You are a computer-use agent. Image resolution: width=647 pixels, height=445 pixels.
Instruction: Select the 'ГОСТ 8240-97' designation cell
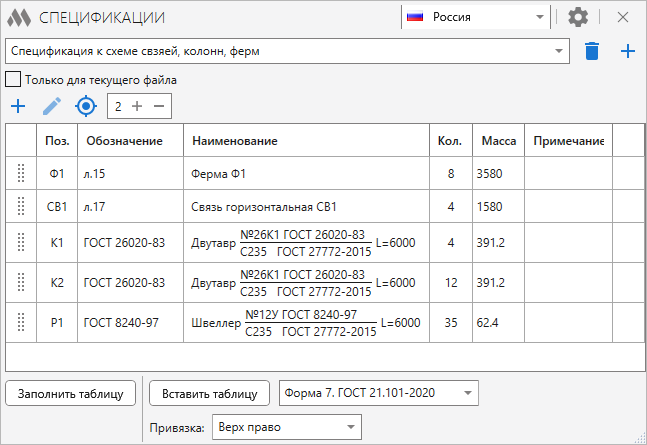(130, 323)
